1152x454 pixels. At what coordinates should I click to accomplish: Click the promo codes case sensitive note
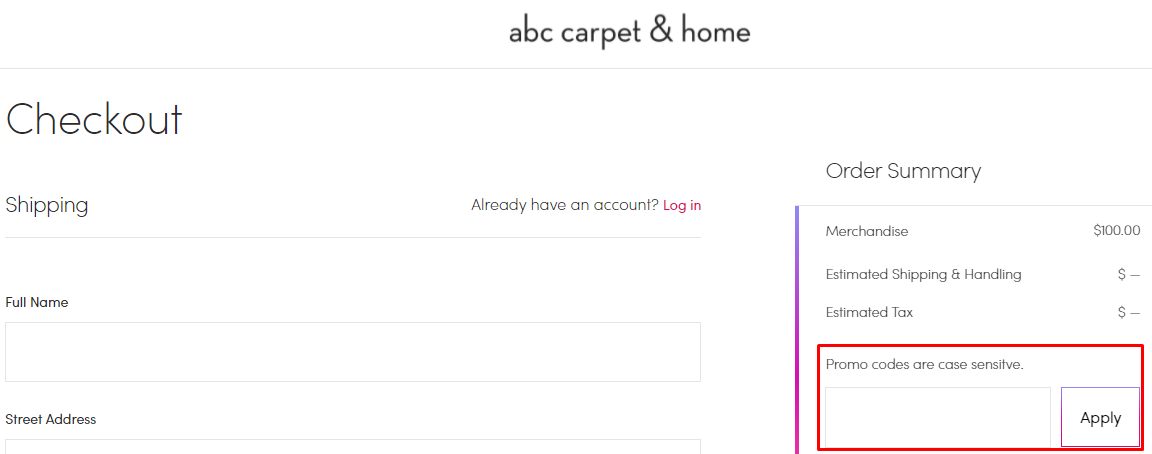click(x=924, y=364)
